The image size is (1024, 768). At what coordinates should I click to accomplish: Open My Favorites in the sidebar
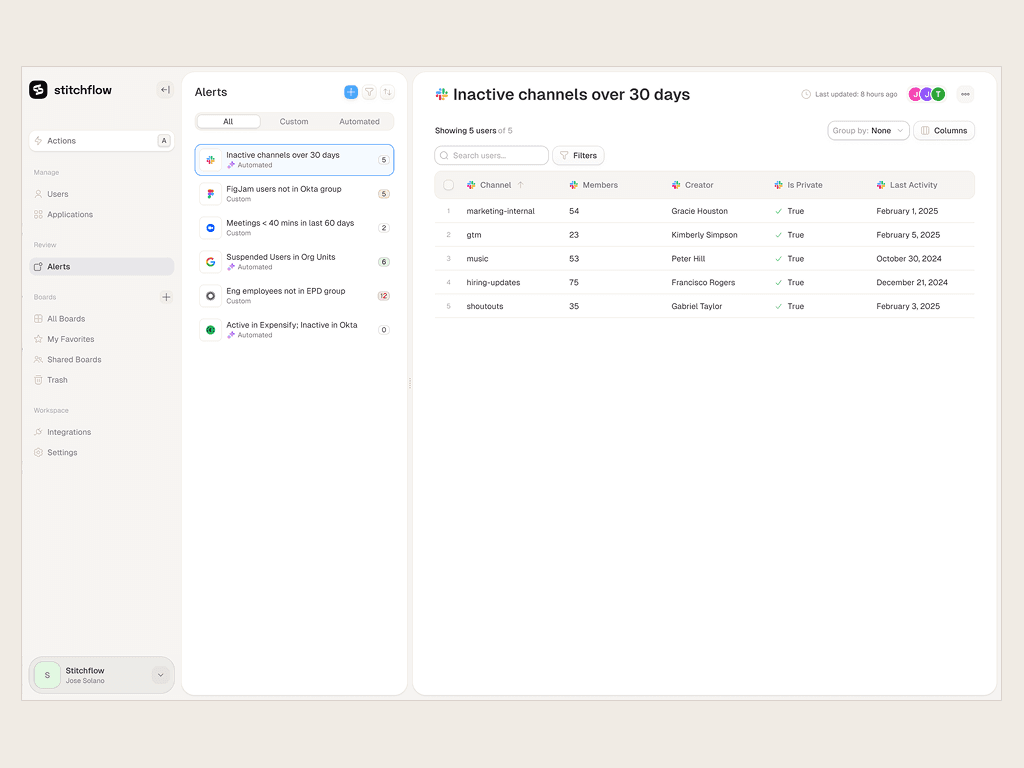pos(101,339)
